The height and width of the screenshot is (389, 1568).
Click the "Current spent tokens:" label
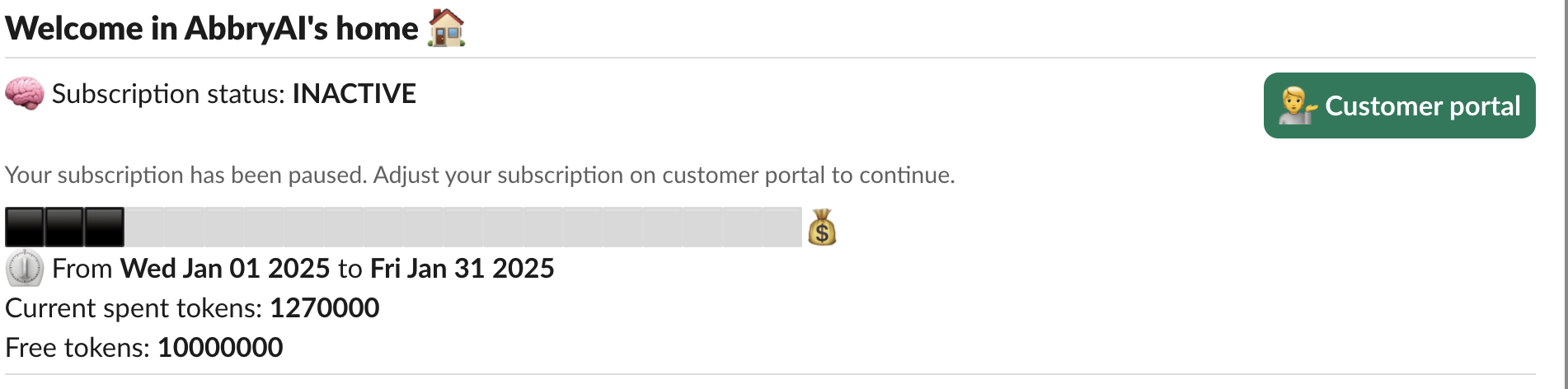134,308
